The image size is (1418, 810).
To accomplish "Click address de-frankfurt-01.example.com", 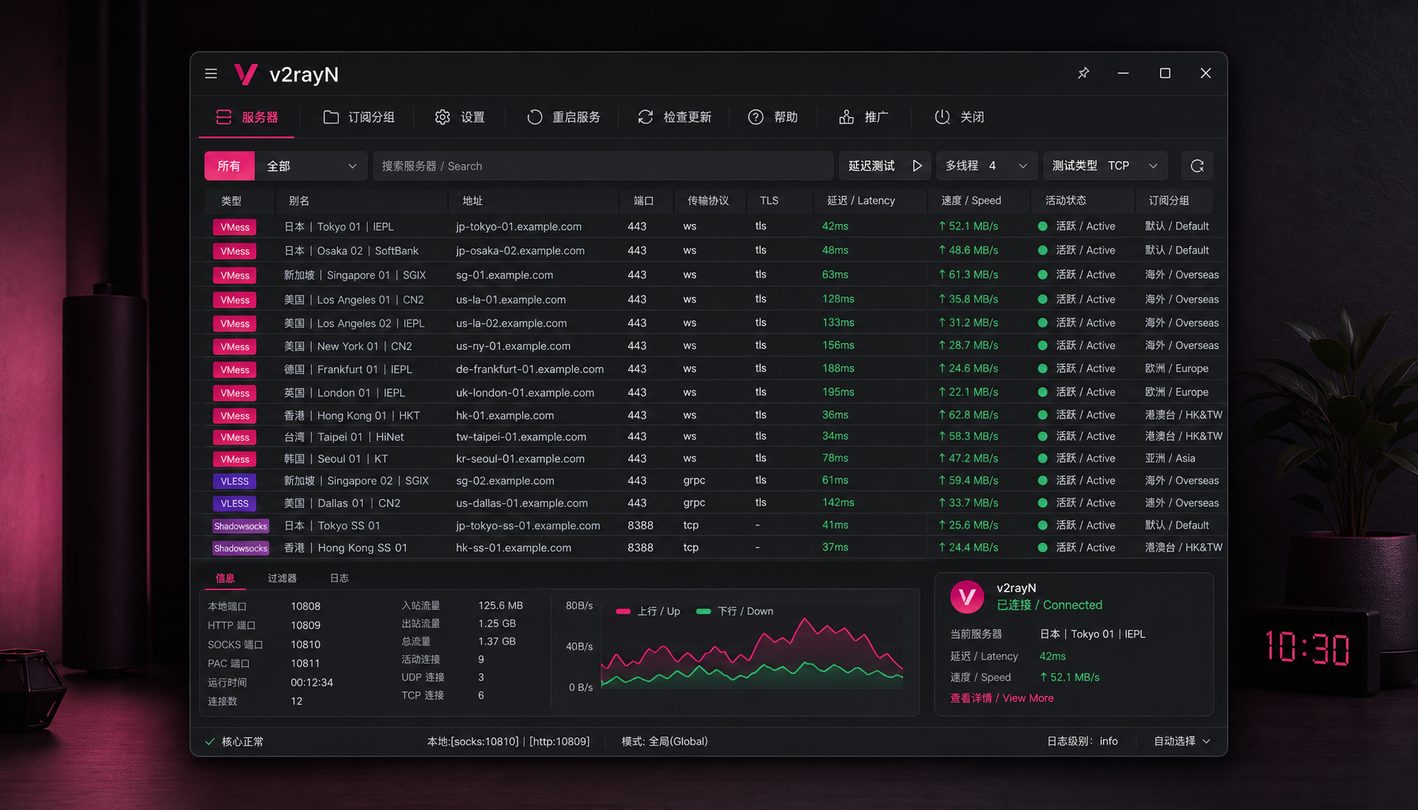I will pyautogui.click(x=530, y=369).
